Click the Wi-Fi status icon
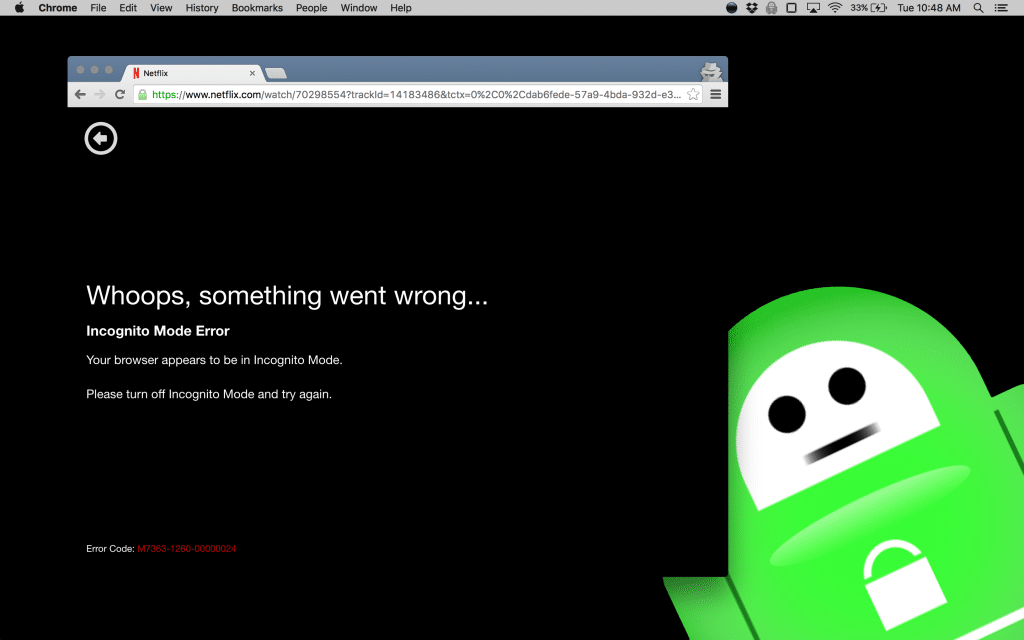1024x640 pixels. pos(835,8)
